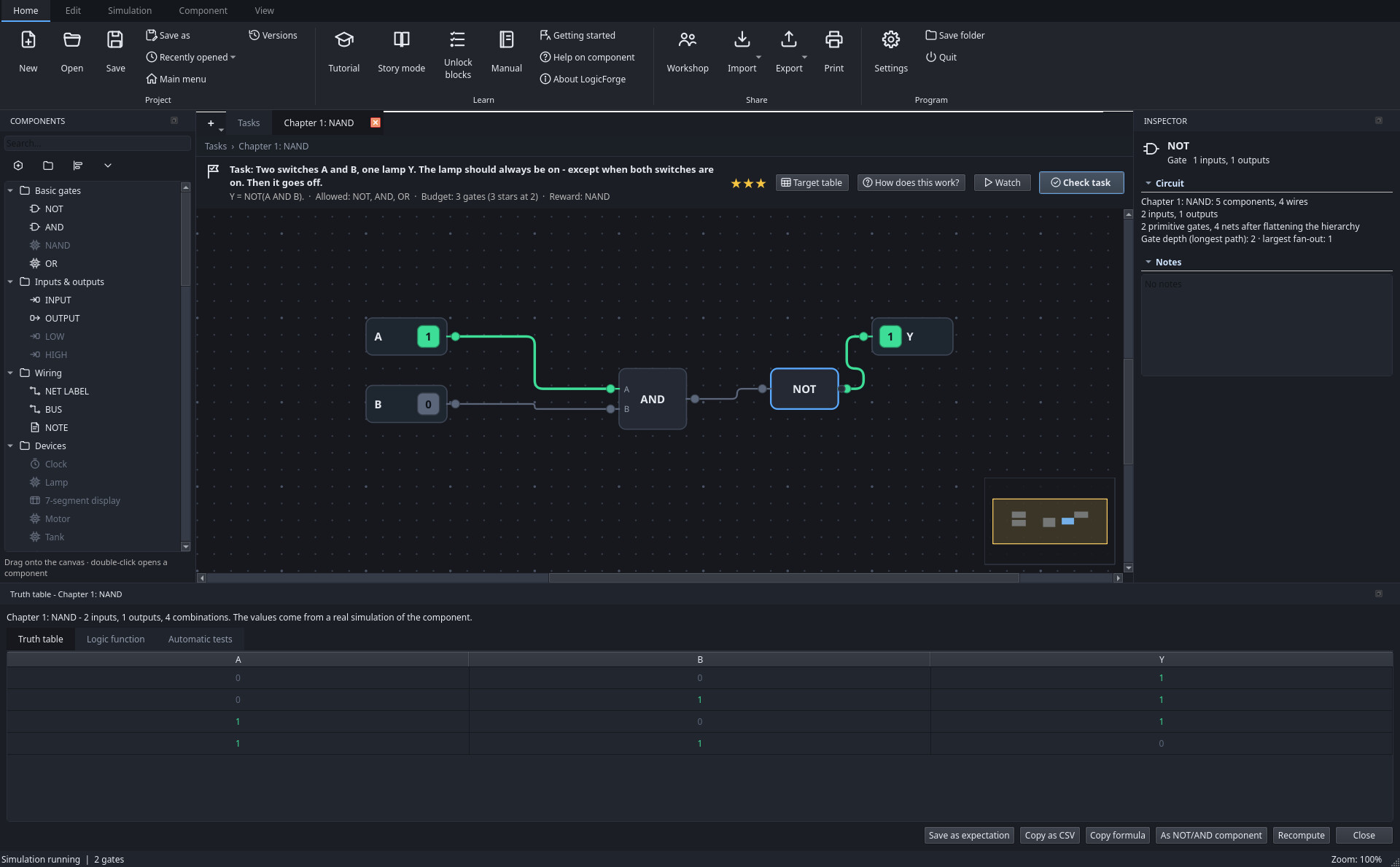Switch to Logic function tab

pos(115,639)
